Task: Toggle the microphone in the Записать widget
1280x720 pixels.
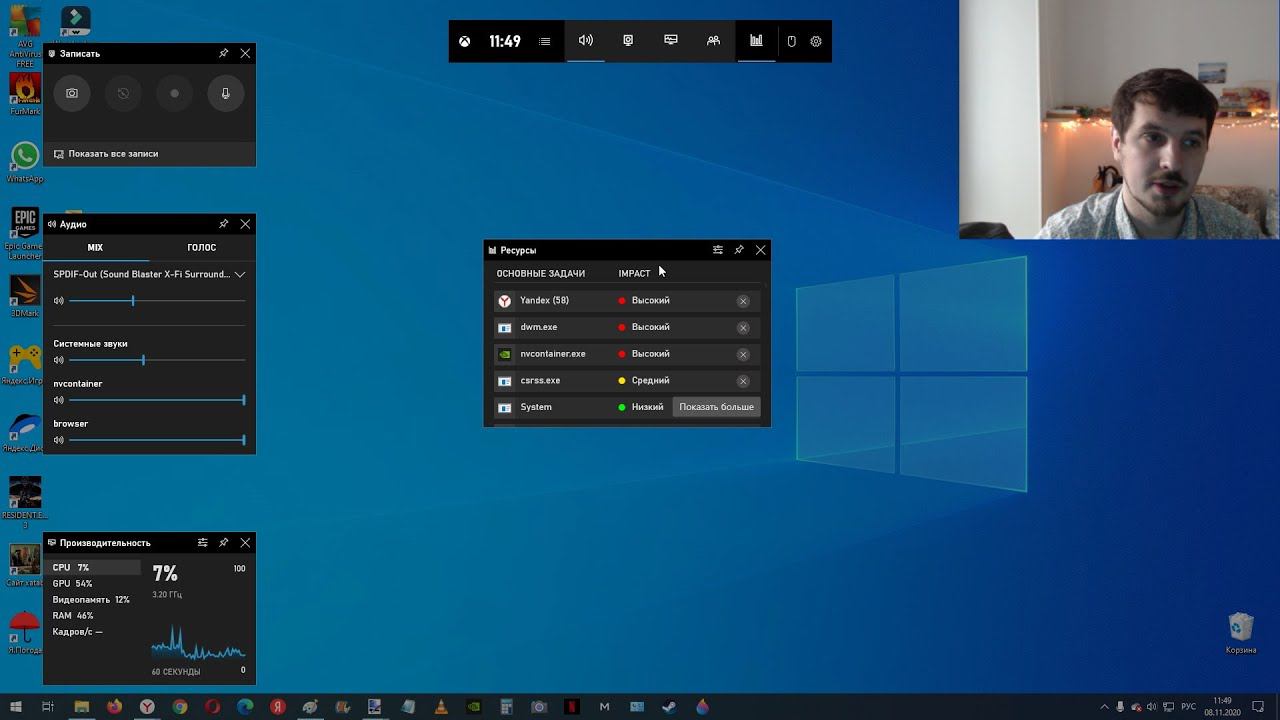Action: (x=225, y=93)
